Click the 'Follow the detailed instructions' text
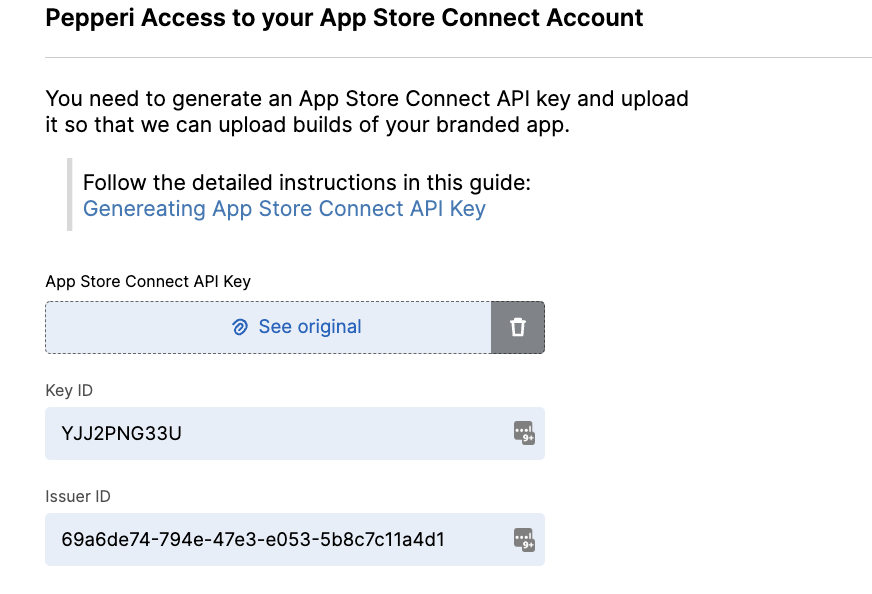Screen dimensions: 872x594 click(x=307, y=182)
